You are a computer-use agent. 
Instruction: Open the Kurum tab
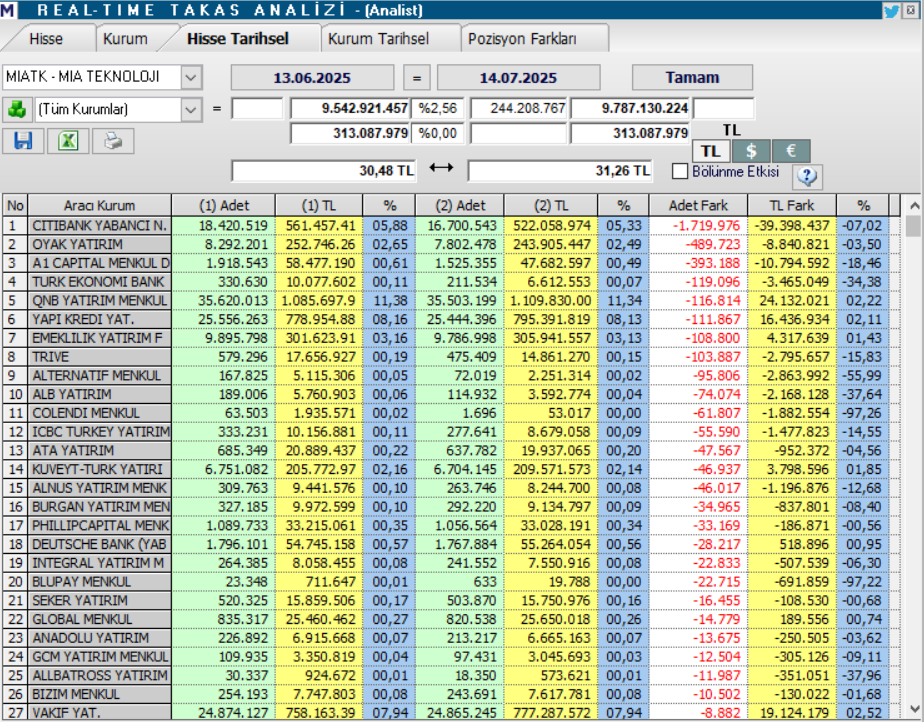coord(125,39)
